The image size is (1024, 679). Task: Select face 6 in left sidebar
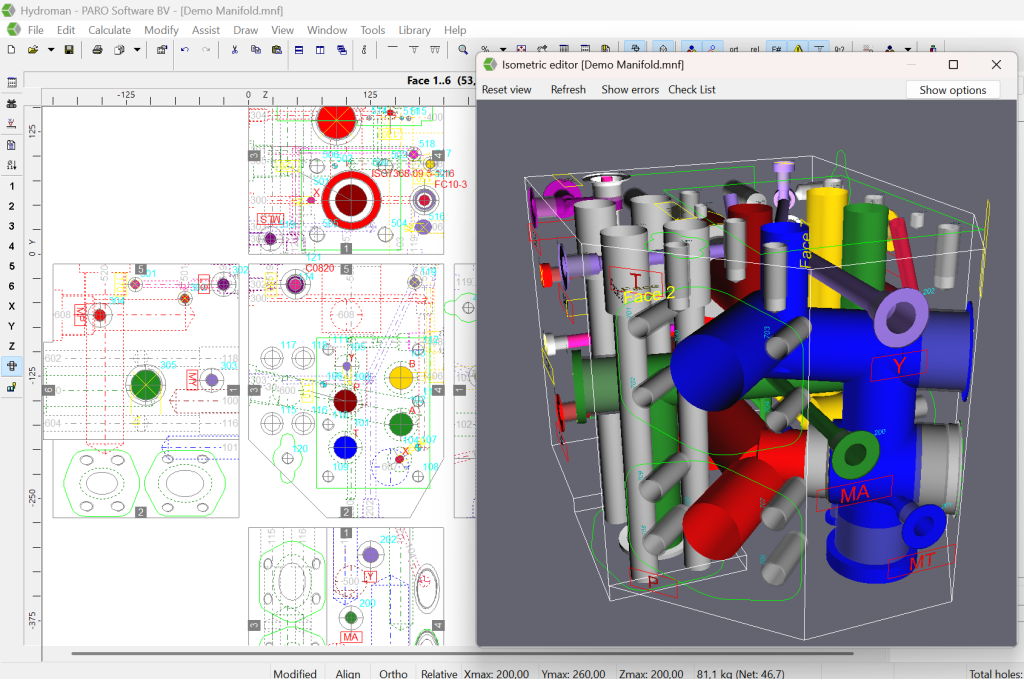(11, 286)
